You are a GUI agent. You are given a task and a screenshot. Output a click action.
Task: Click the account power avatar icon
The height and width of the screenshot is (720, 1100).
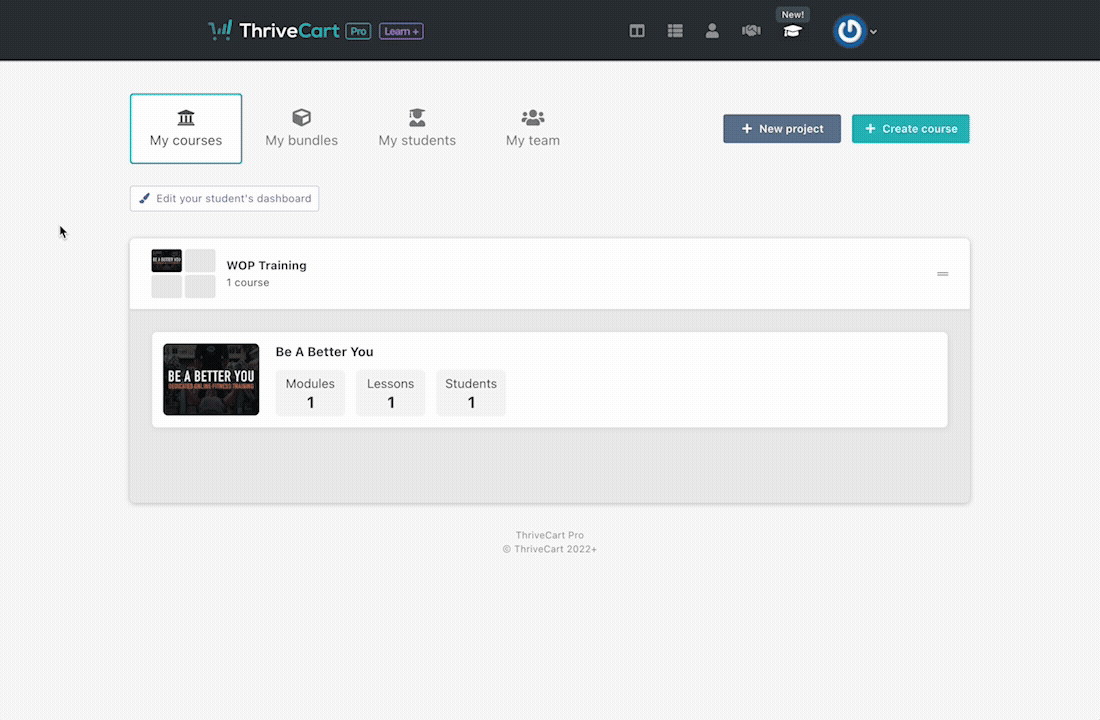(849, 31)
